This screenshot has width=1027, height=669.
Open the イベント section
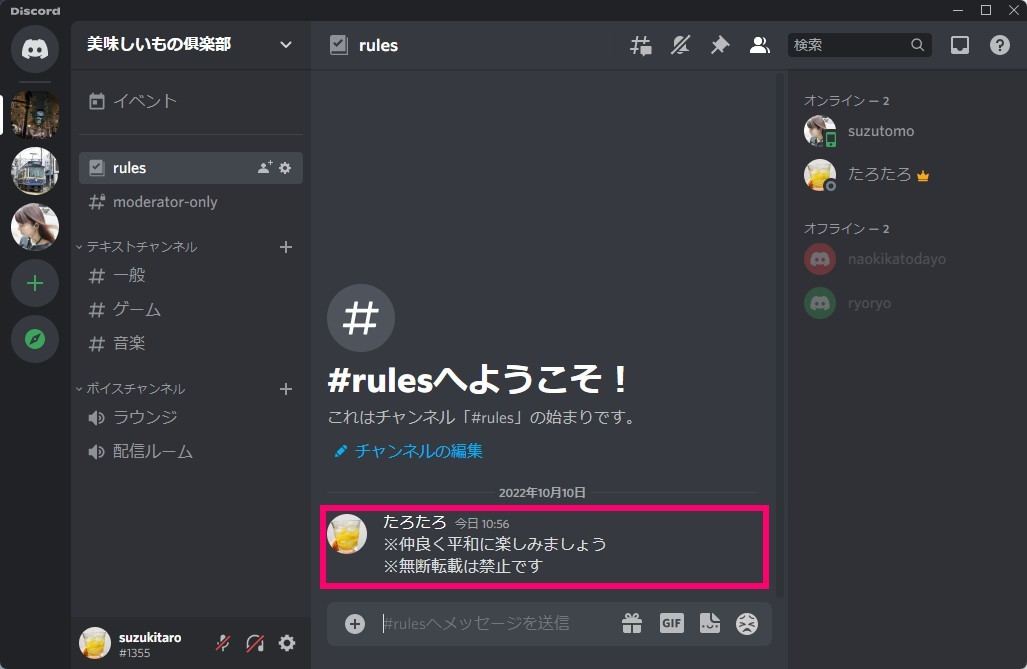click(143, 100)
